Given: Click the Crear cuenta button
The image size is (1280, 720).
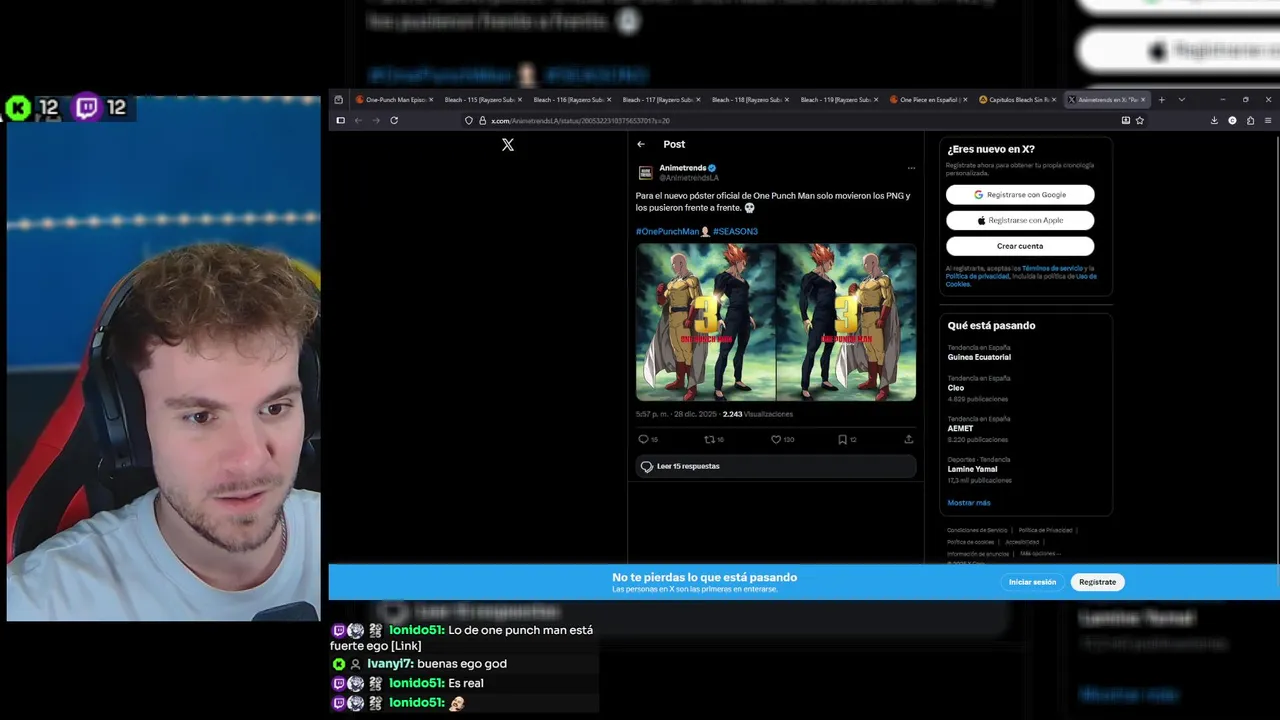Looking at the screenshot, I should pos(1020,246).
